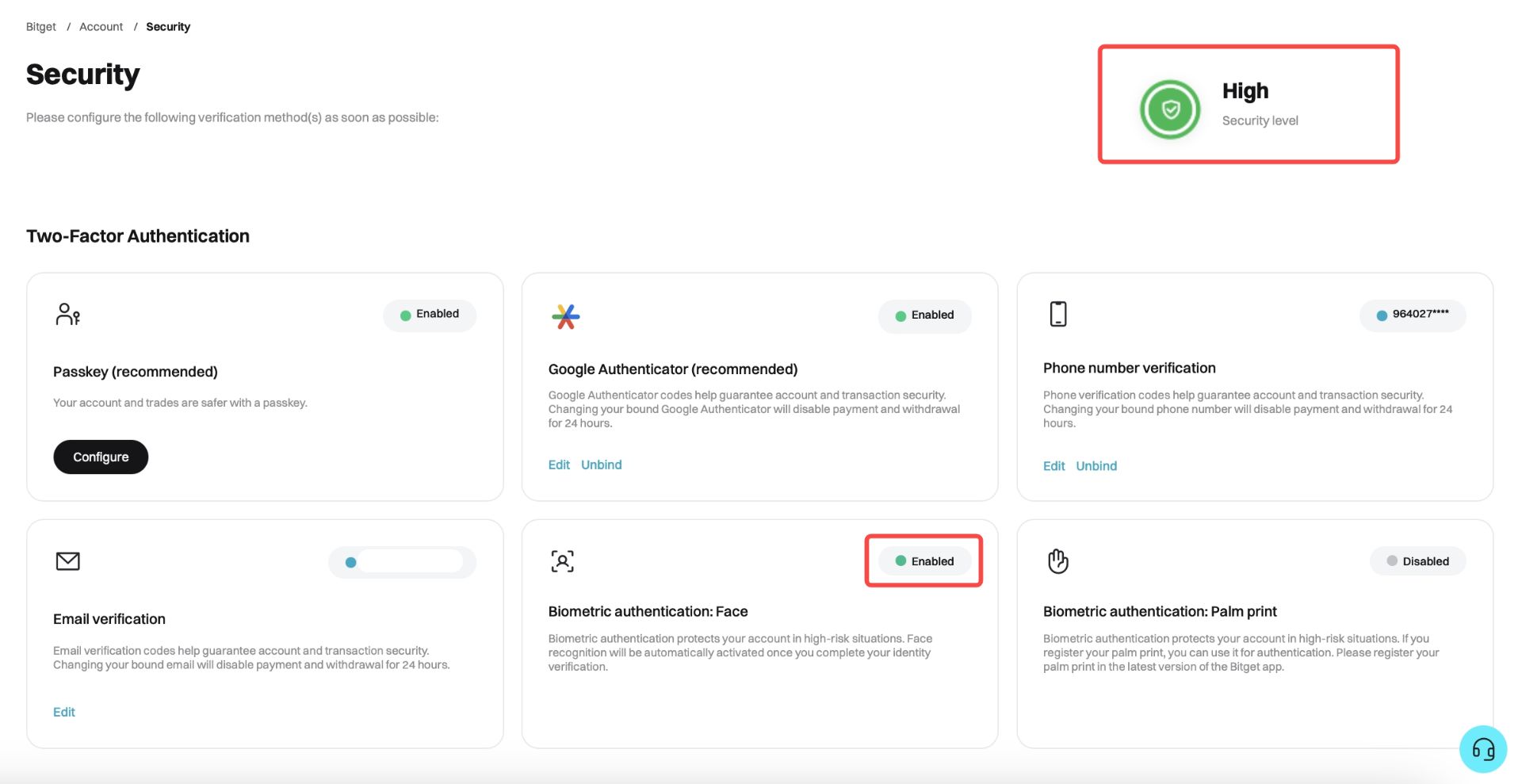The image size is (1522, 784).
Task: Click the email envelope icon
Action: pyautogui.click(x=67, y=561)
